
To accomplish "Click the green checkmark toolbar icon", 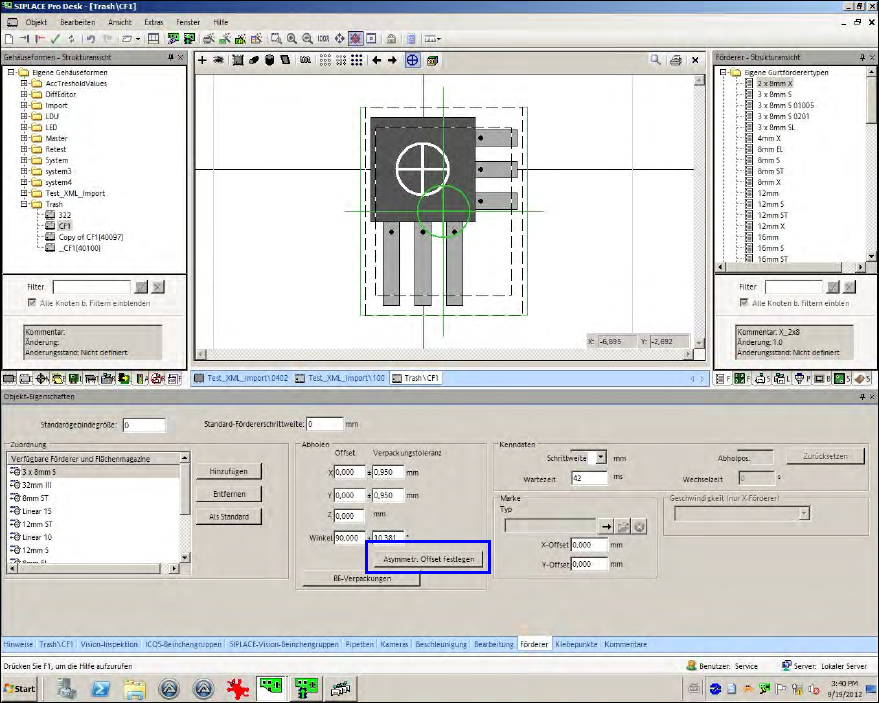I will (x=57, y=39).
